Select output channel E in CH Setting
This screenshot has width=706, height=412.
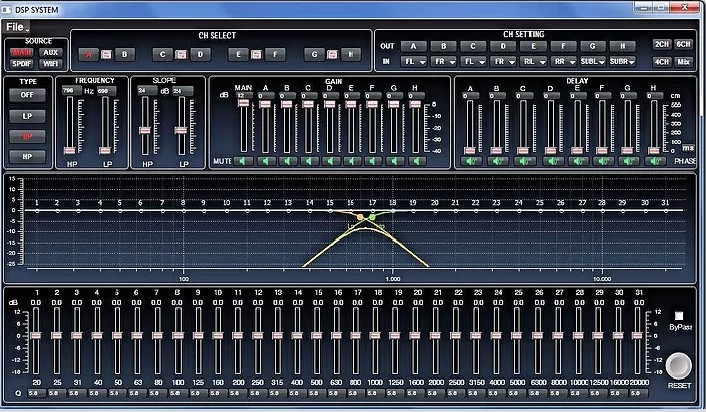[x=535, y=45]
